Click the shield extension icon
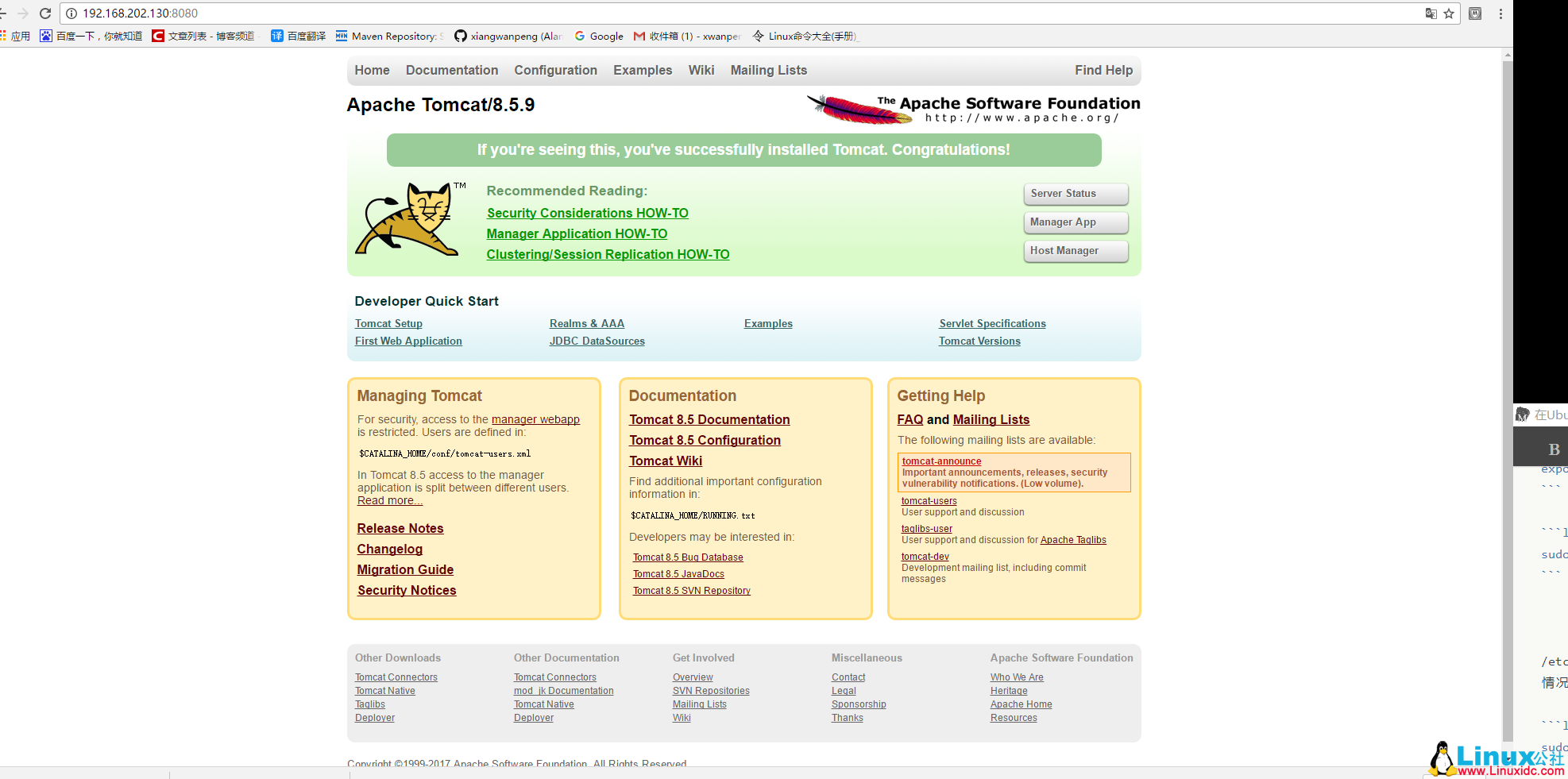The image size is (1568, 779). pyautogui.click(x=1475, y=13)
